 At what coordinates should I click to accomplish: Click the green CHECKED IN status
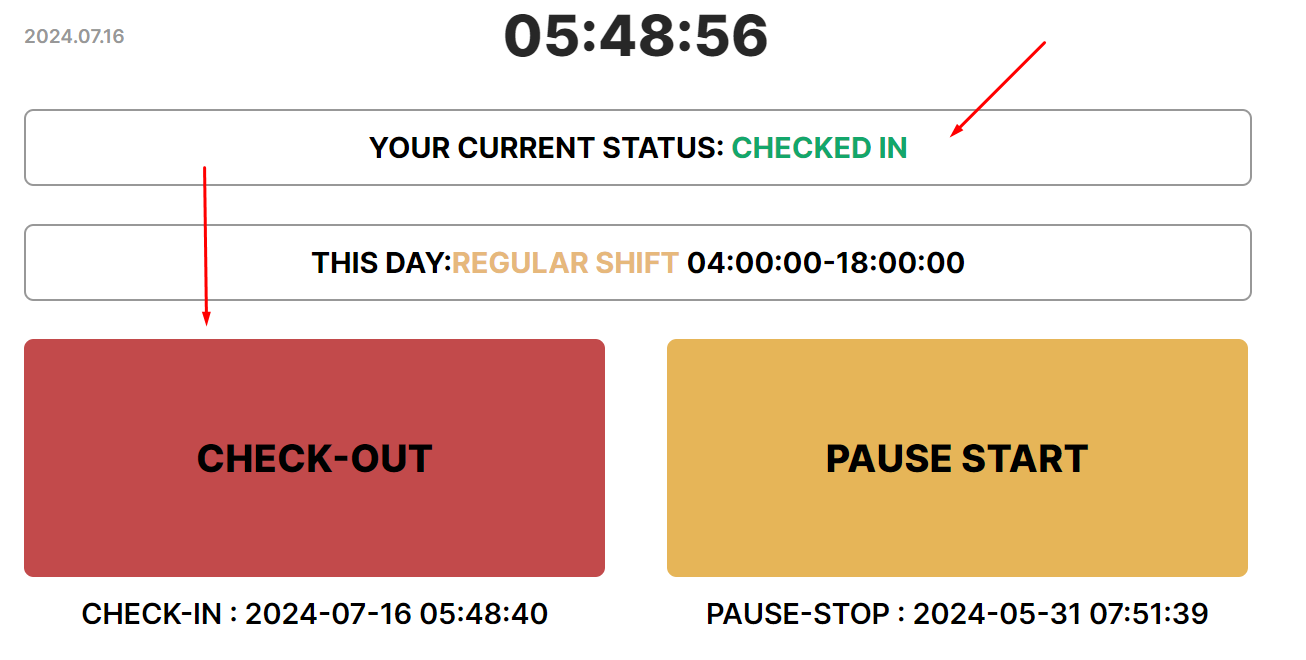point(819,148)
